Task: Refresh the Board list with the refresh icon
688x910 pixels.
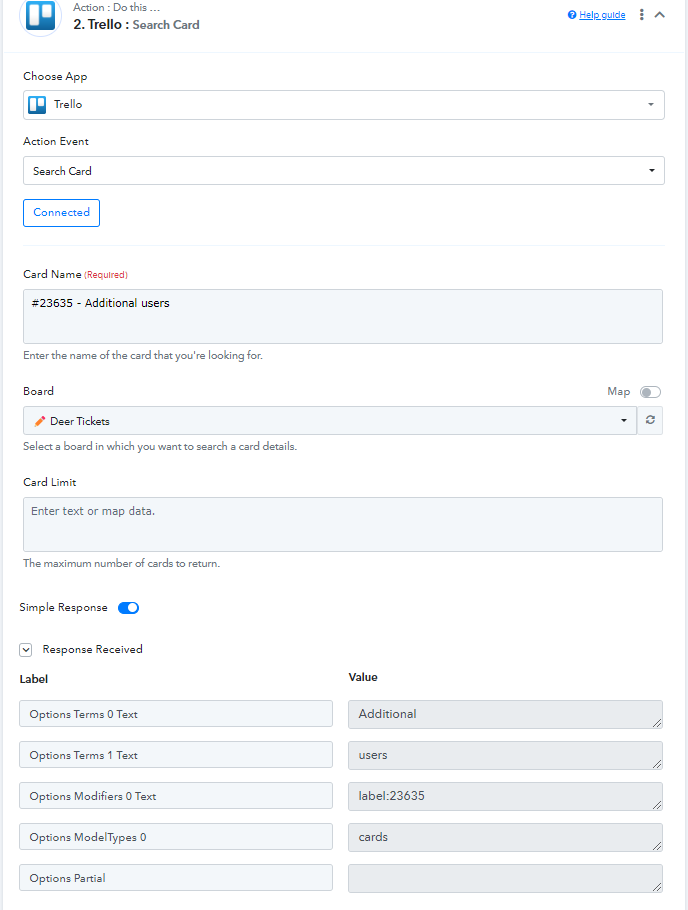Action: tap(650, 420)
